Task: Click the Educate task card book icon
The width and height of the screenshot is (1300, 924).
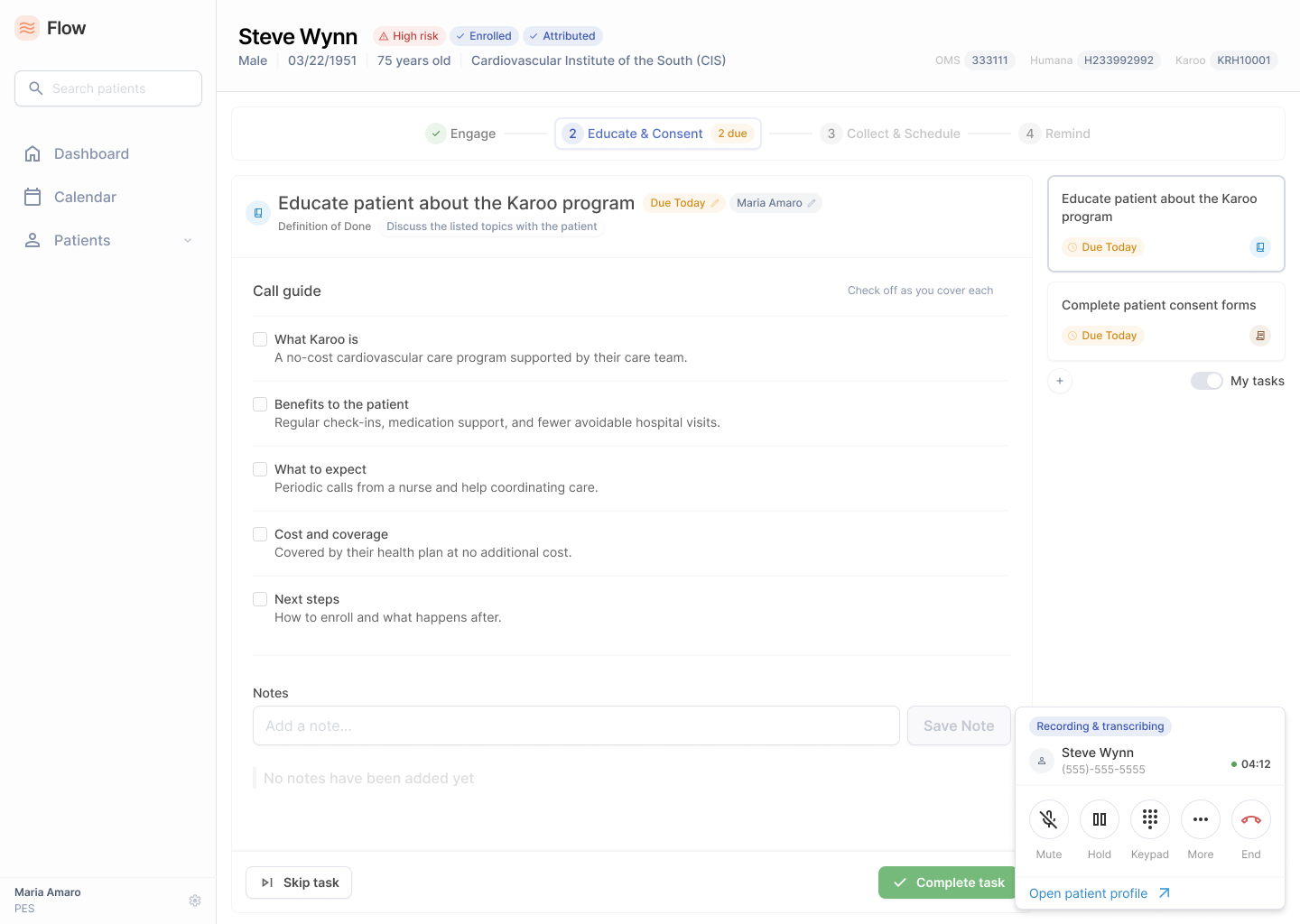Action: click(x=1260, y=247)
